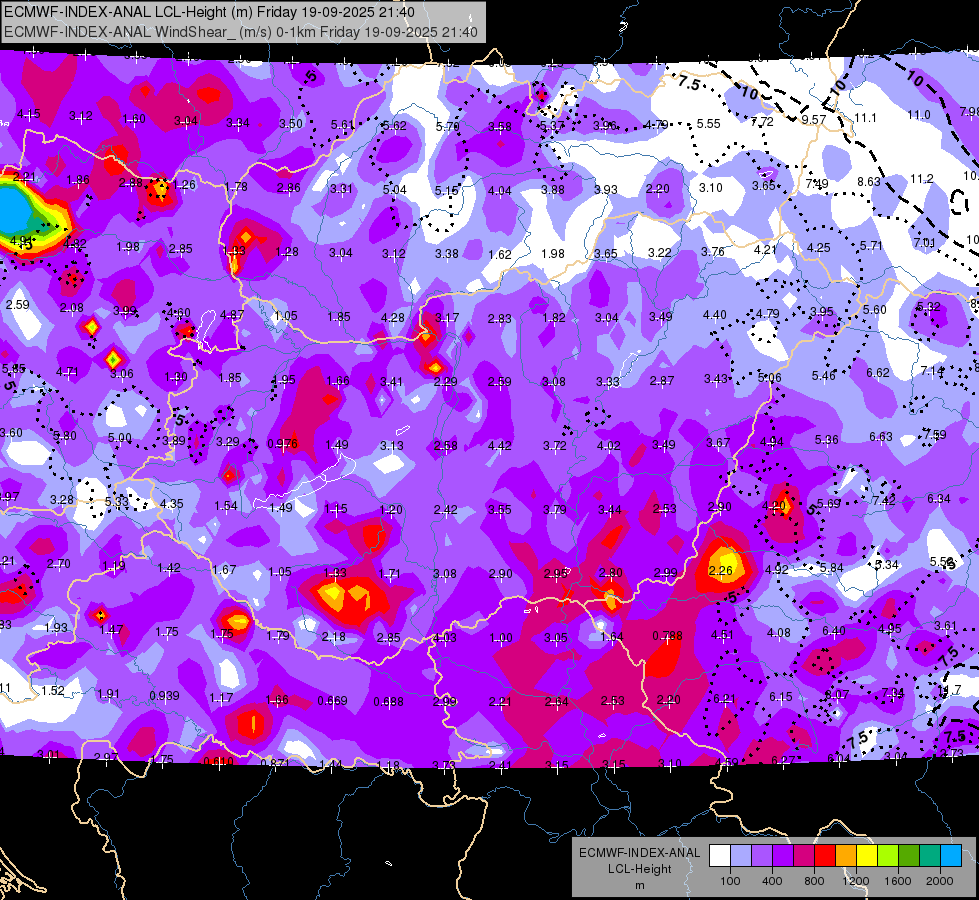Click the magenta legend swatch
The height and width of the screenshot is (900, 979).
coord(804,855)
